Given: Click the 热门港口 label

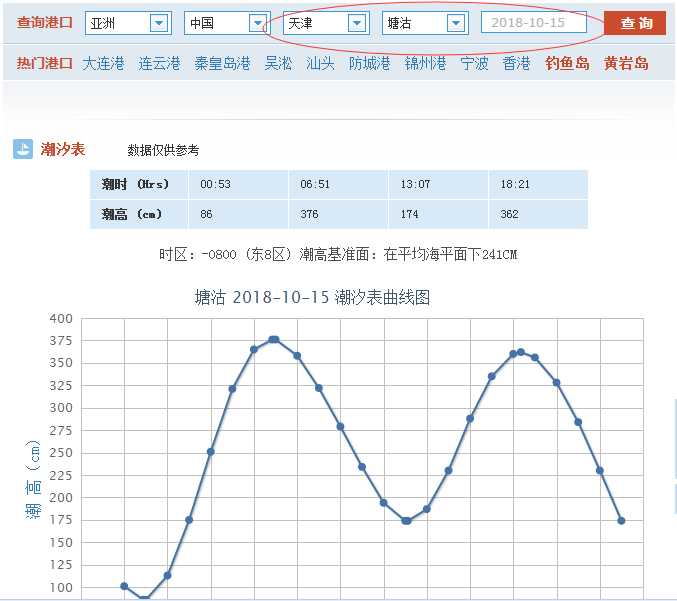Looking at the screenshot, I should click(44, 63).
